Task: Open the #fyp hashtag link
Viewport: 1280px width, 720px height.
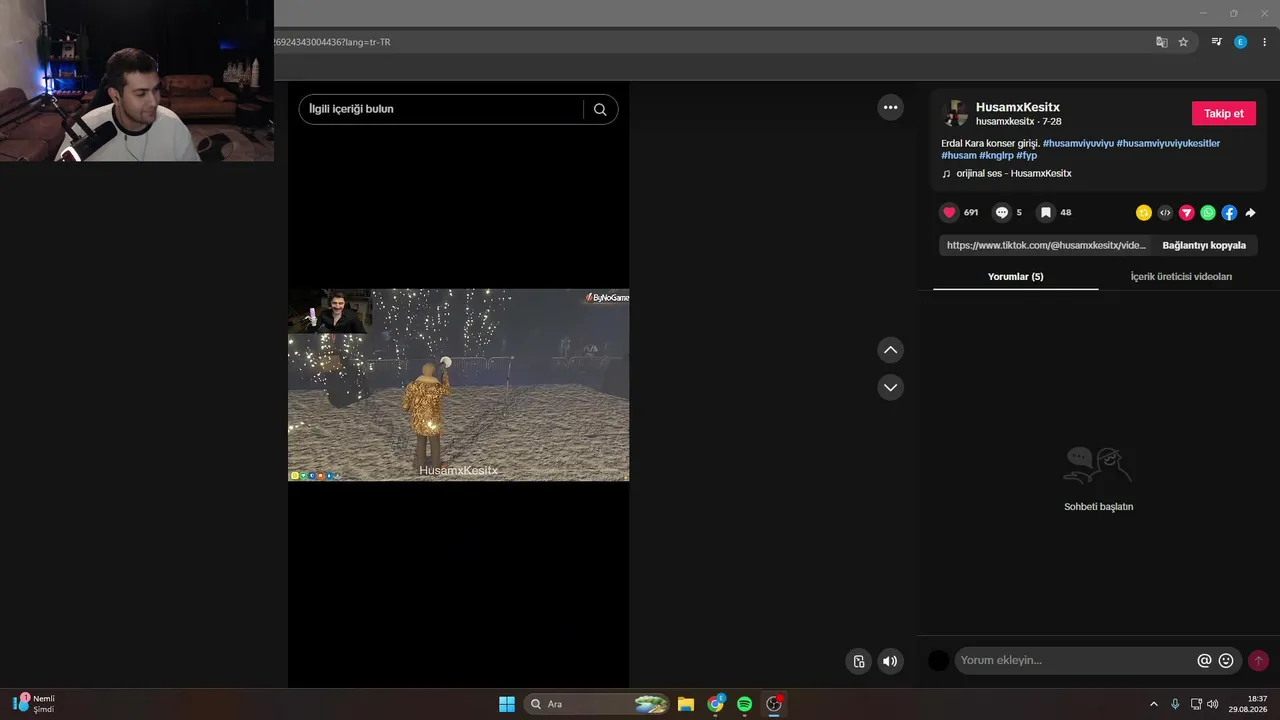Action: [x=1026, y=155]
